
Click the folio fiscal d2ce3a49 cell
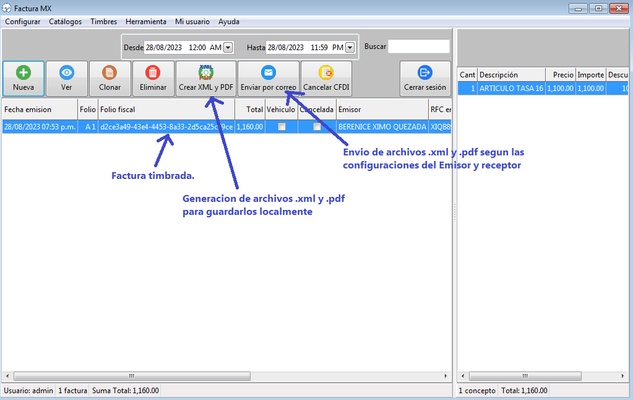coord(166,127)
